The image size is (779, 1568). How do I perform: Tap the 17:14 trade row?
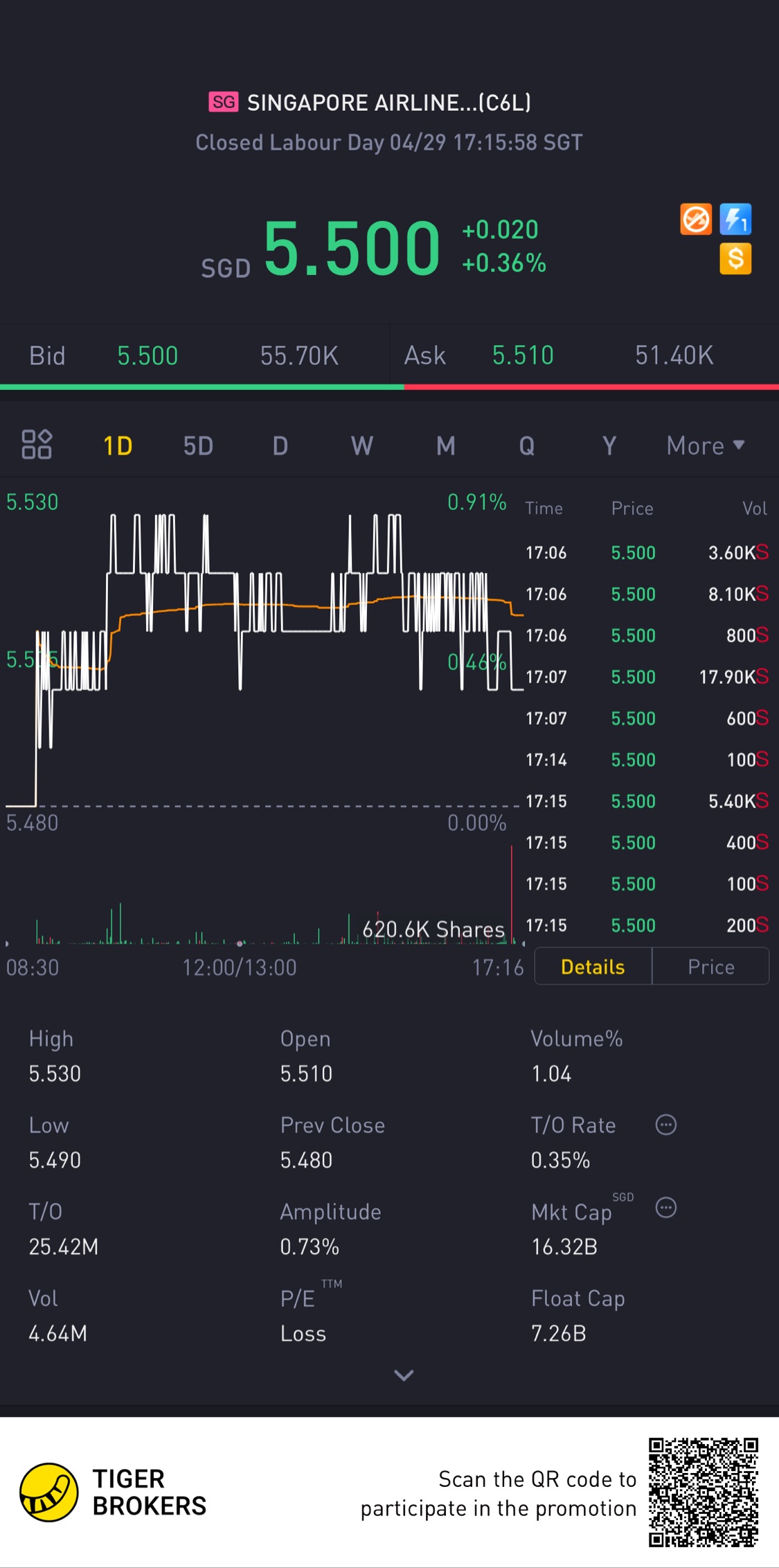click(647, 760)
